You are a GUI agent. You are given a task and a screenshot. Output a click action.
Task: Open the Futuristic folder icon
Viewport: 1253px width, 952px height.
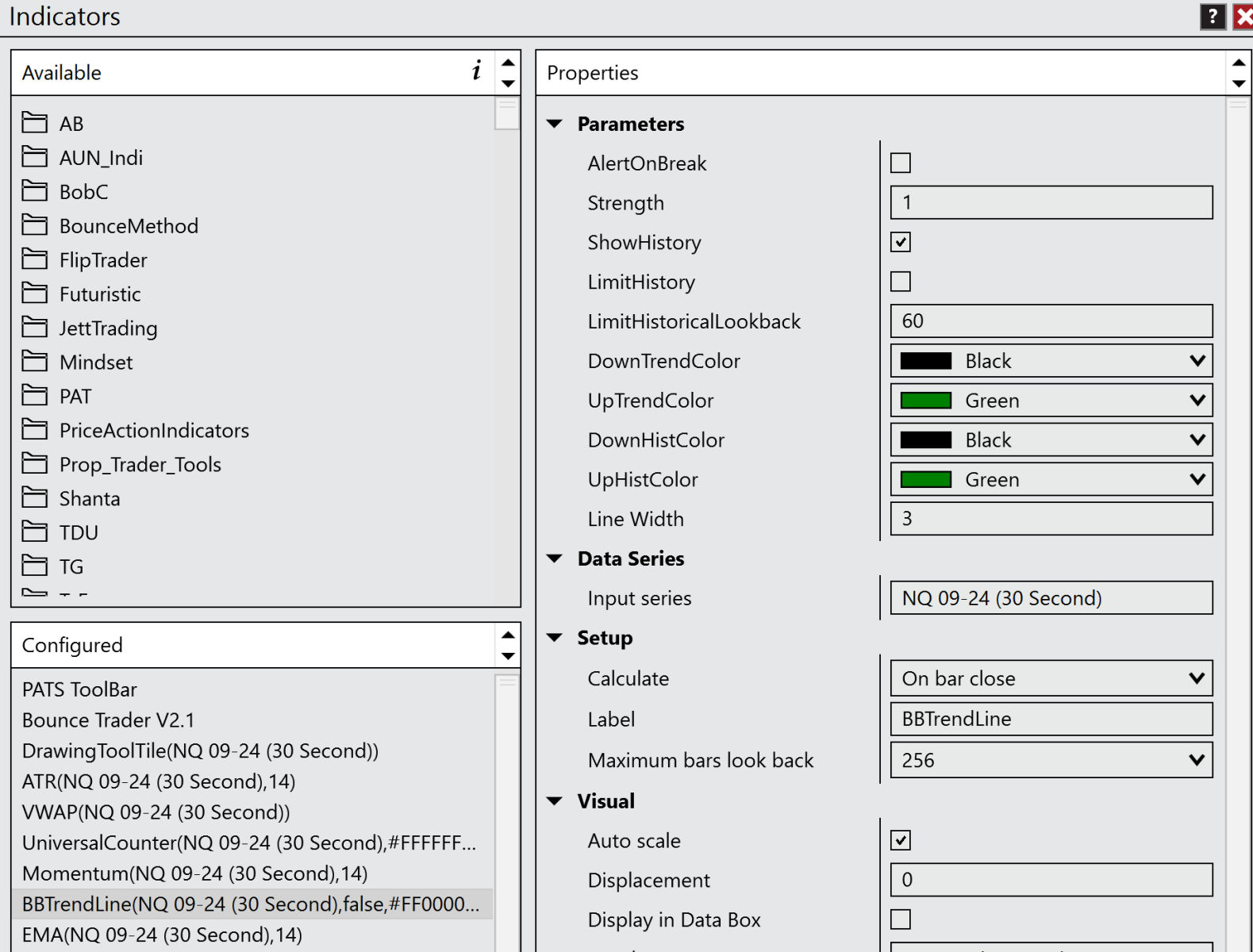[x=34, y=293]
